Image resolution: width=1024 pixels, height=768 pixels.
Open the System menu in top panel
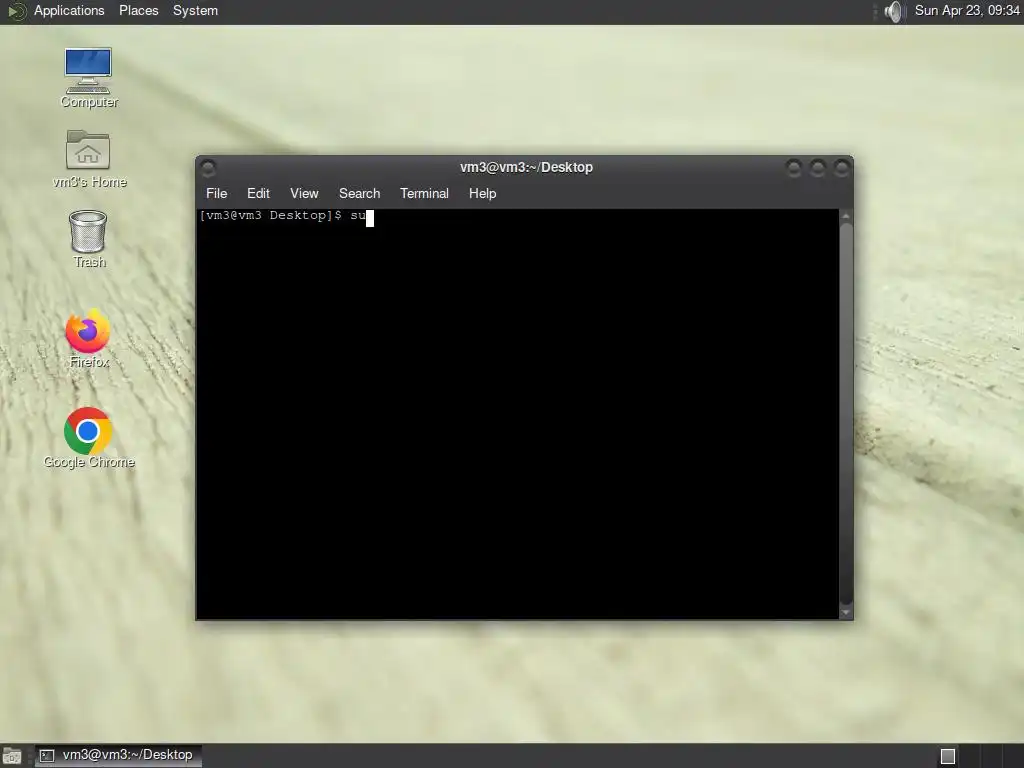pyautogui.click(x=195, y=10)
